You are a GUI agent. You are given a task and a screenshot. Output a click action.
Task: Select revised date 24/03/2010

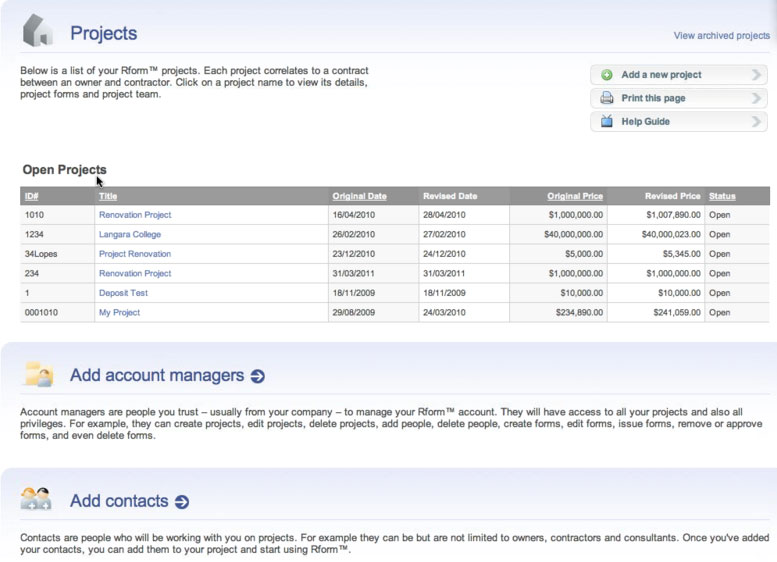coord(444,312)
